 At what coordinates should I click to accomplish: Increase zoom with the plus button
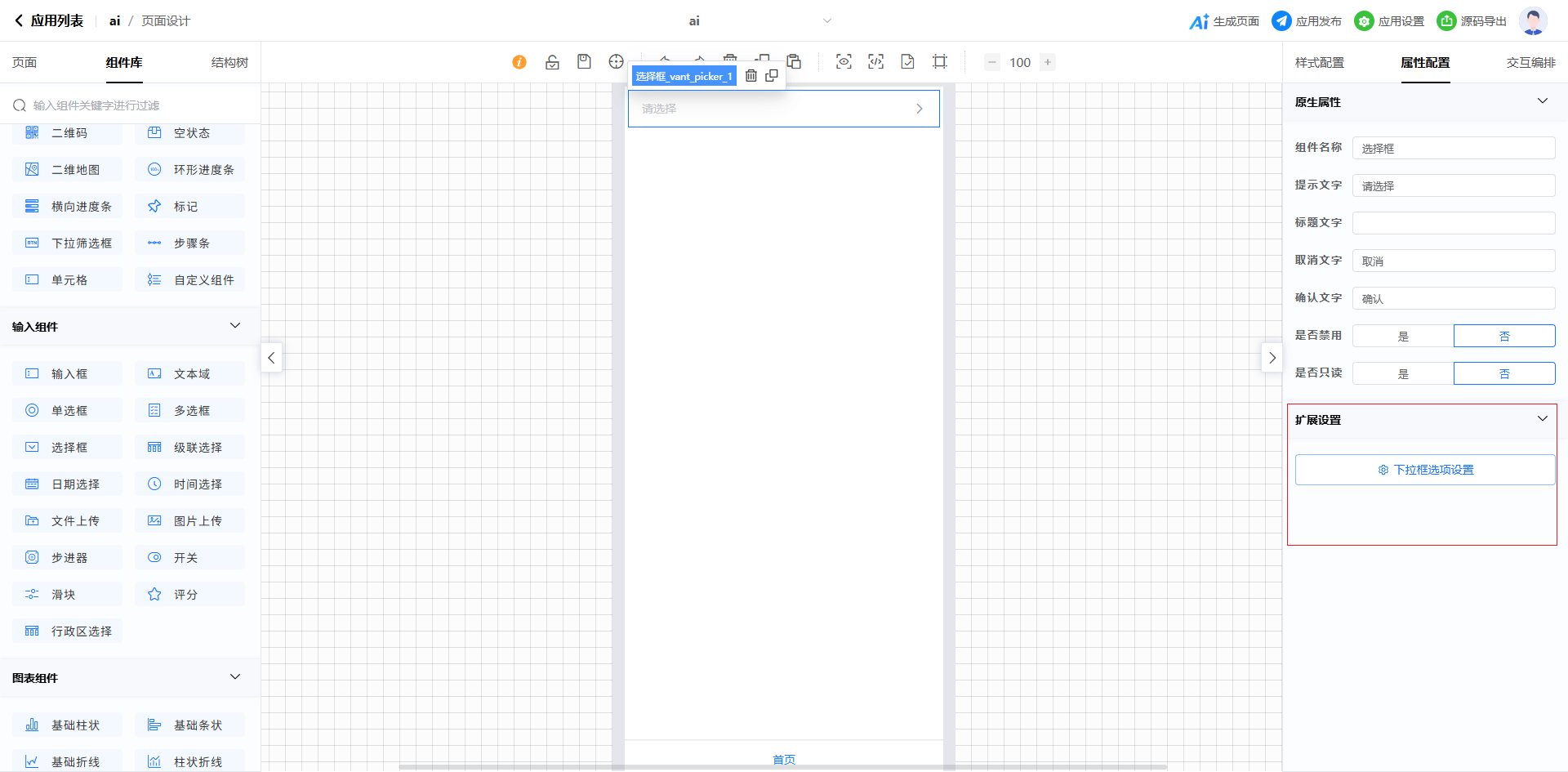click(1048, 62)
